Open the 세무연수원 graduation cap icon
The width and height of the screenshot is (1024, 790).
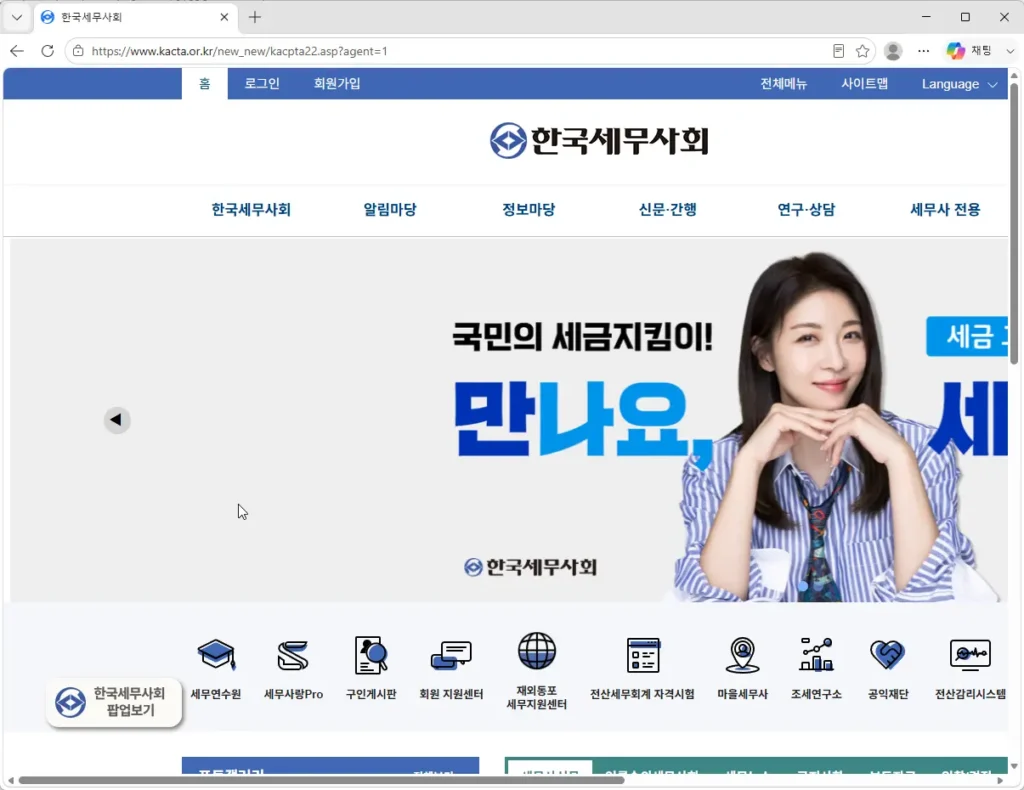pos(216,654)
